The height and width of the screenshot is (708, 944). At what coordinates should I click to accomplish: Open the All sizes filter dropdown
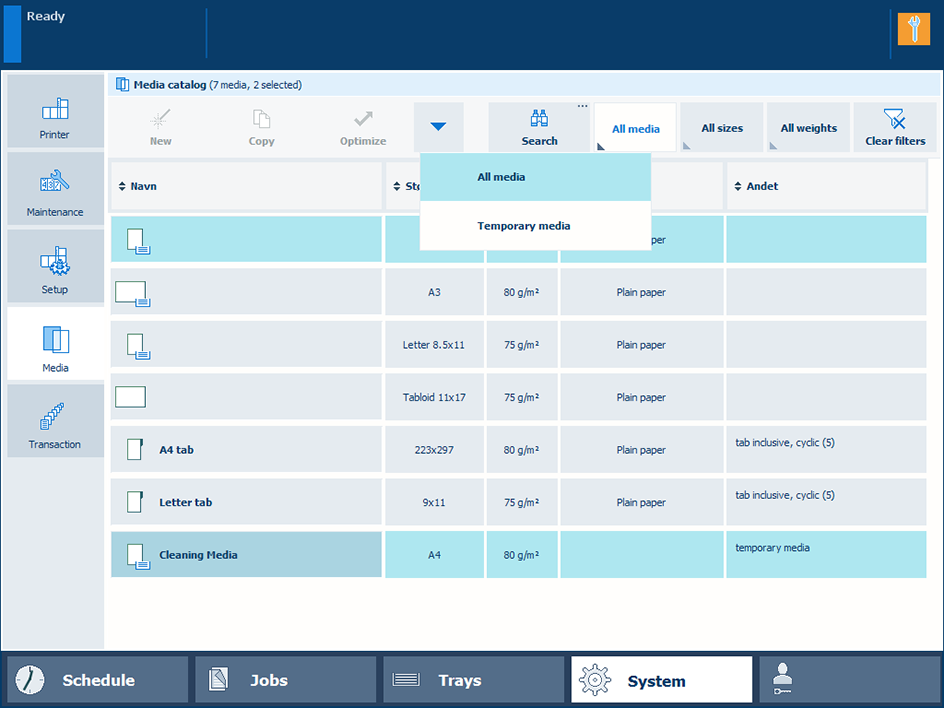[722, 128]
